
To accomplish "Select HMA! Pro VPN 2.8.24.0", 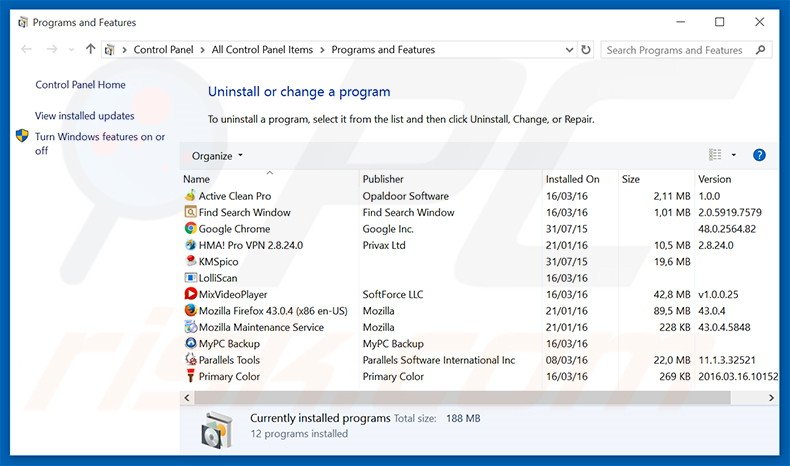I will 250,245.
